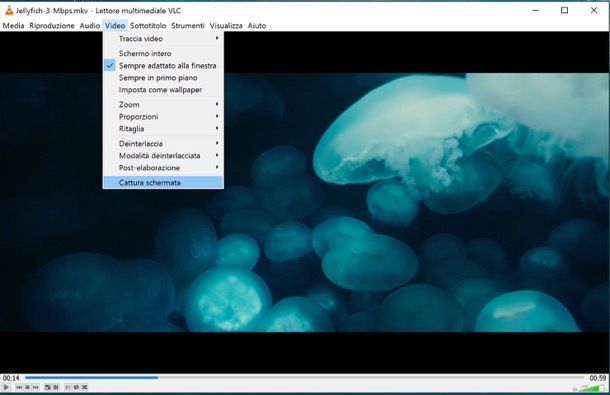
Task: Close the open Video menu in menu bar
Action: [x=115, y=26]
